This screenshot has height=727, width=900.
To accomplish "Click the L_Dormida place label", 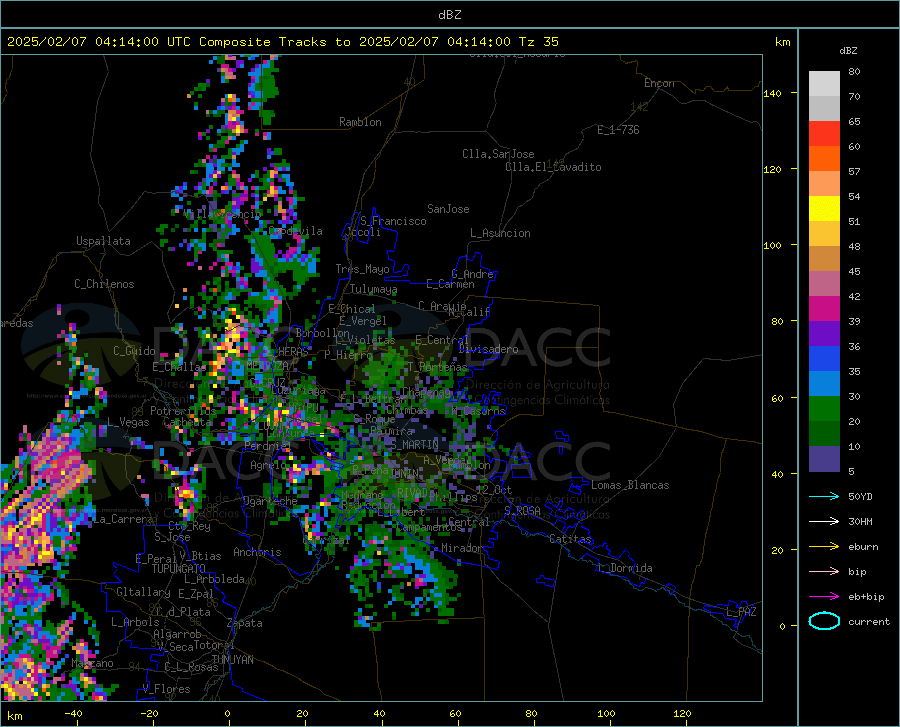I will pos(624,568).
